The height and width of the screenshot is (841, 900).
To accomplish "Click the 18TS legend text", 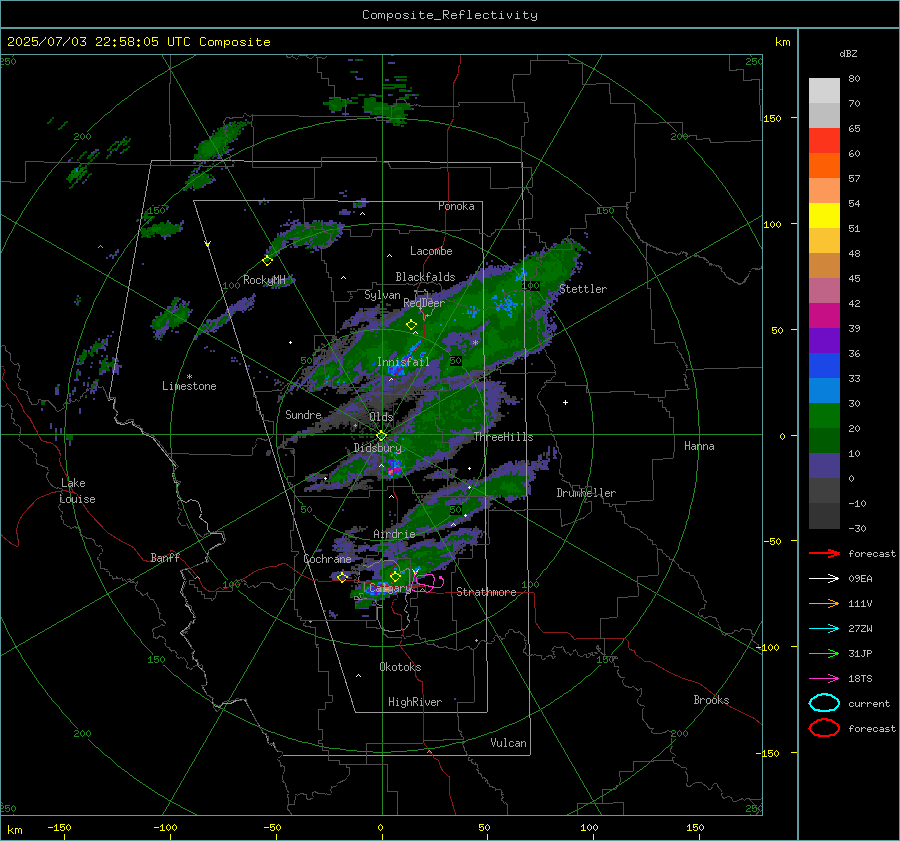I will [x=860, y=679].
